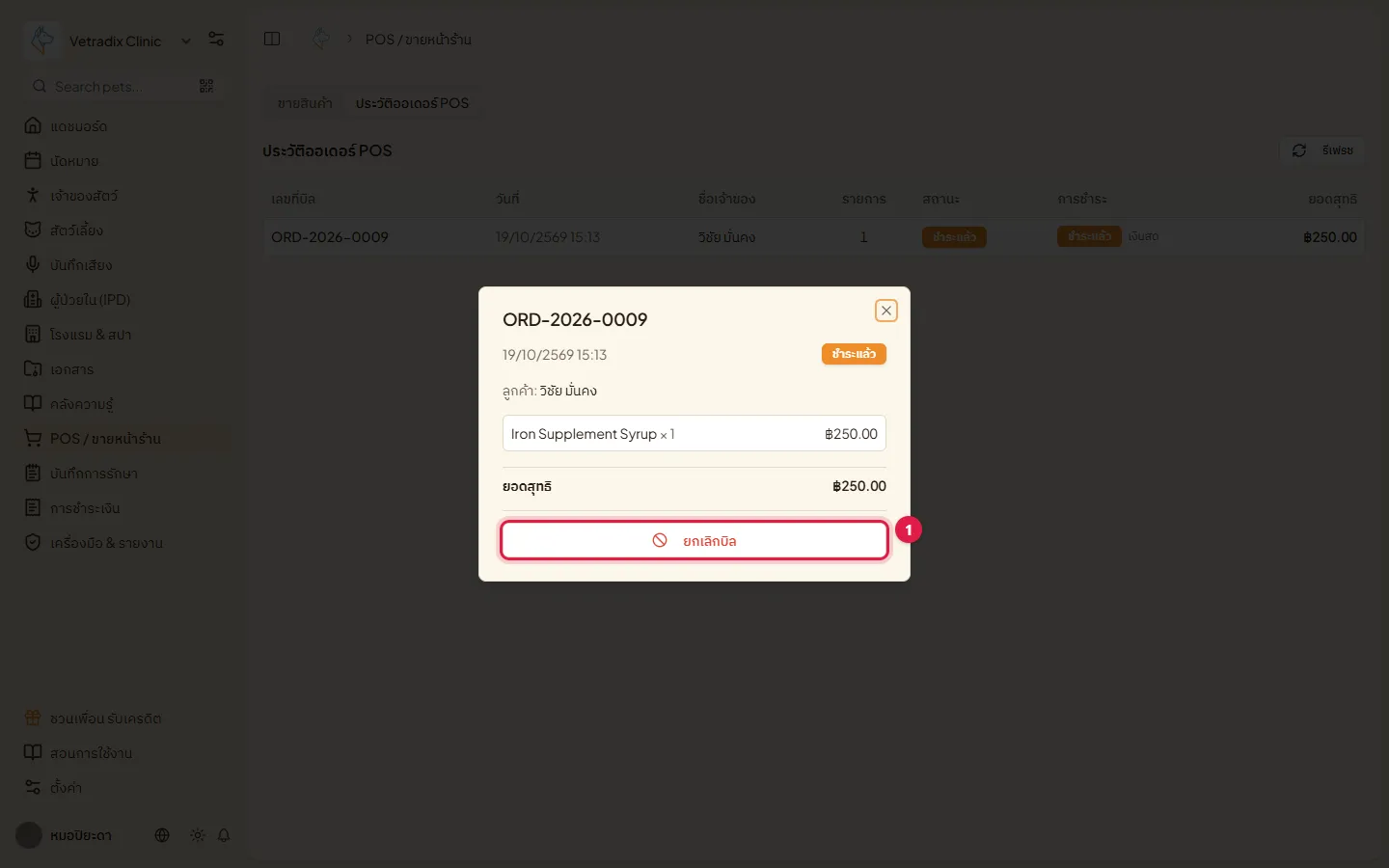Screen dimensions: 1389x868
Task: Cancel the bill with ยกเลิกบิล button
Action: coord(694,540)
